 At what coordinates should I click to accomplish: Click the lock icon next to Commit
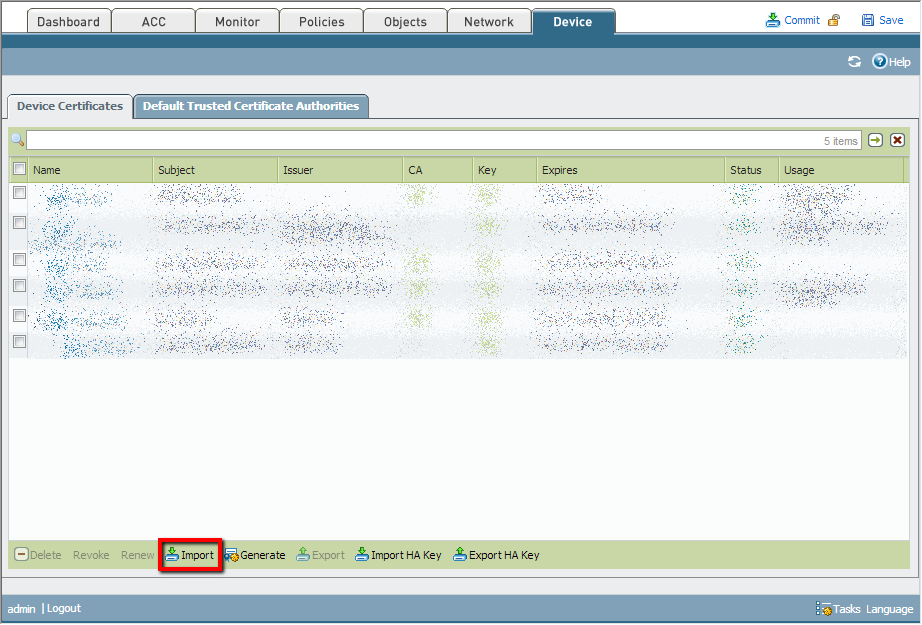click(x=834, y=21)
